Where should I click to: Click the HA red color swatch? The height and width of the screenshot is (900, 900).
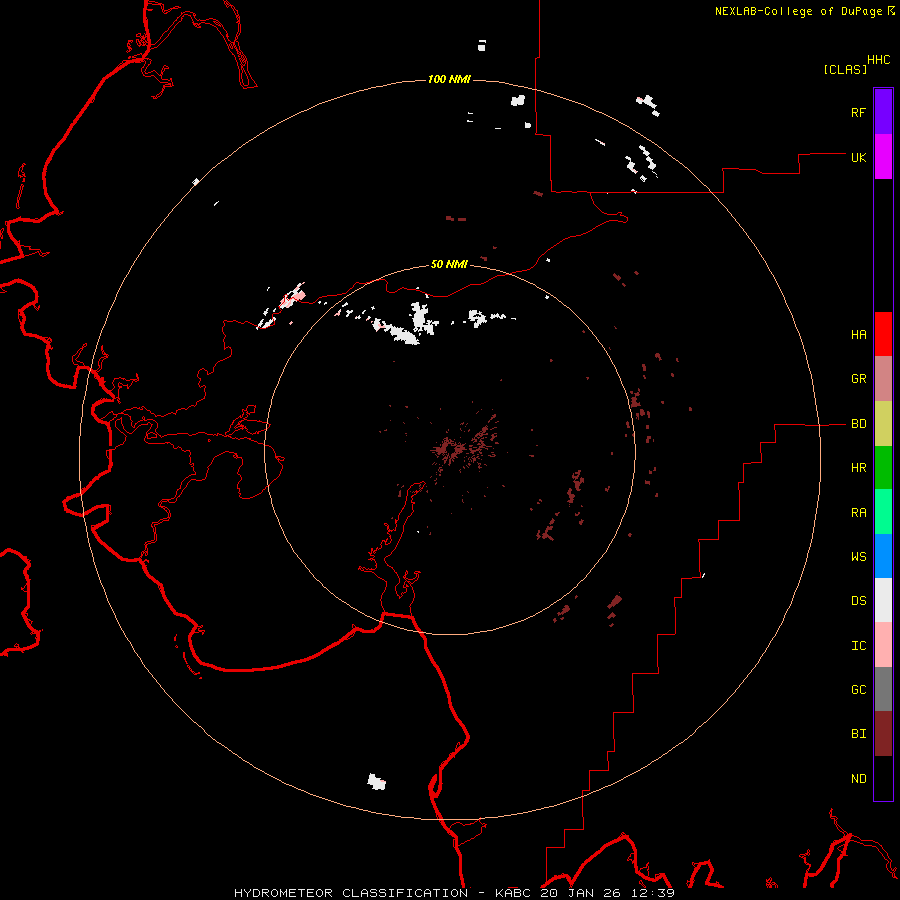click(x=883, y=334)
